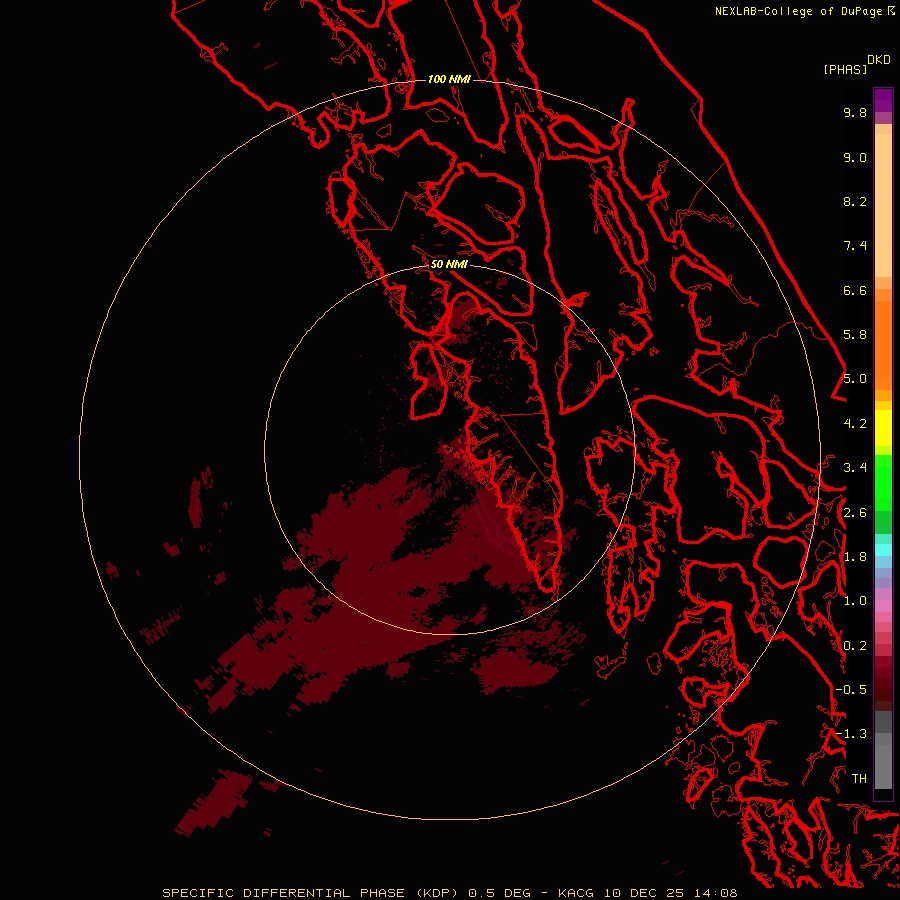This screenshot has width=900, height=900.
Task: Click the KACG station identifier
Action: 576,893
